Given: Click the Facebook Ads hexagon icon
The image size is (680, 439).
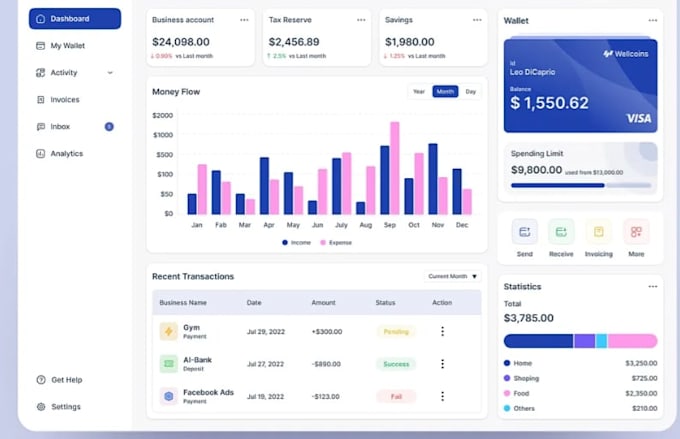Looking at the screenshot, I should click(x=169, y=396).
